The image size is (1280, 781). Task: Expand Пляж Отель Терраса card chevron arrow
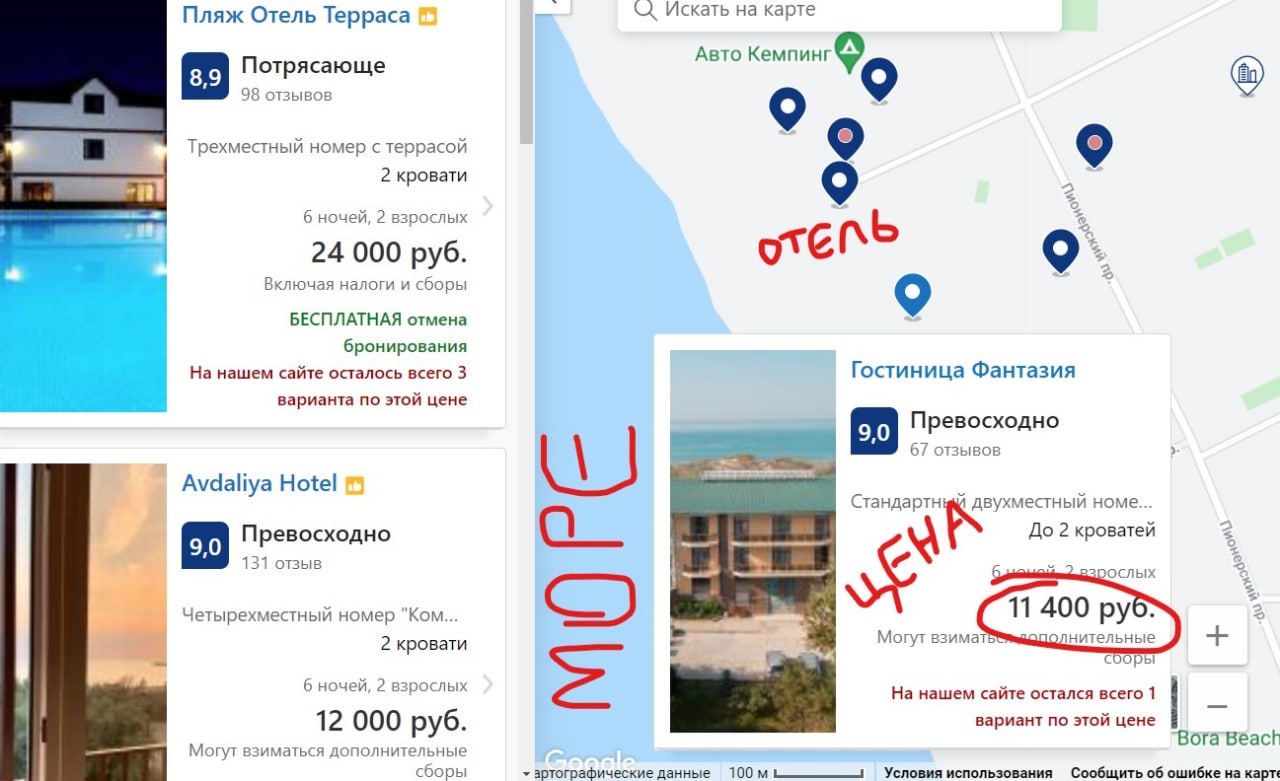click(x=487, y=206)
